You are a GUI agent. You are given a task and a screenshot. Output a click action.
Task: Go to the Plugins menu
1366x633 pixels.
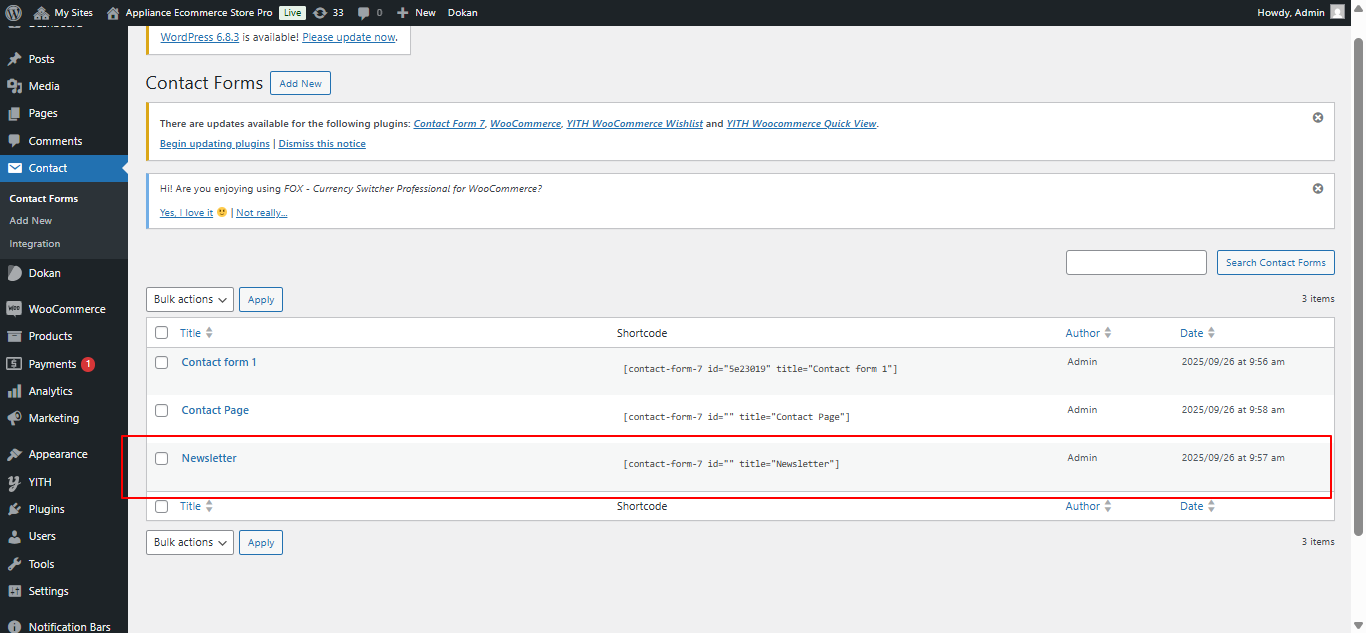click(x=46, y=509)
